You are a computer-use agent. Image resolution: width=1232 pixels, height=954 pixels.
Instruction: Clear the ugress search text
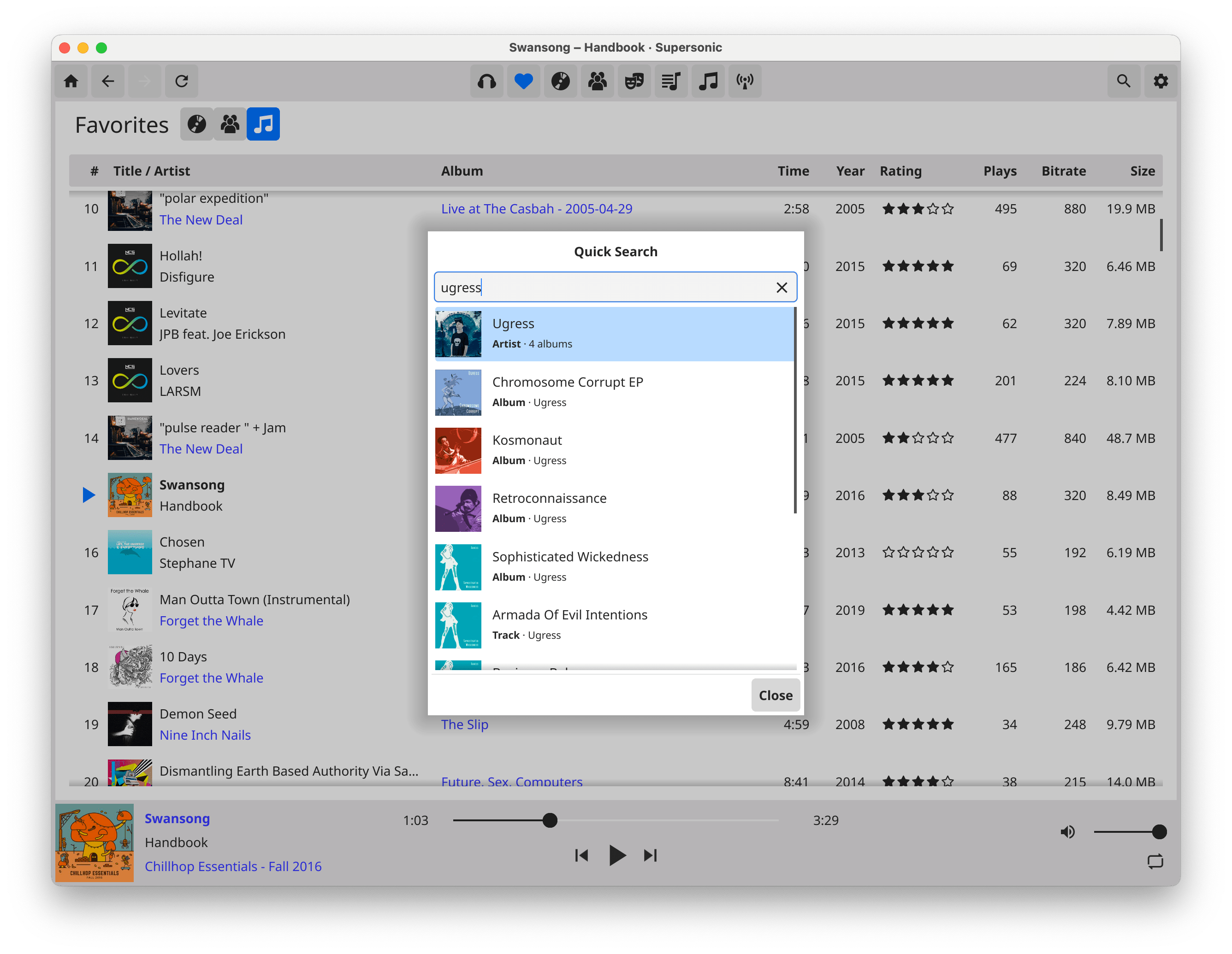781,288
